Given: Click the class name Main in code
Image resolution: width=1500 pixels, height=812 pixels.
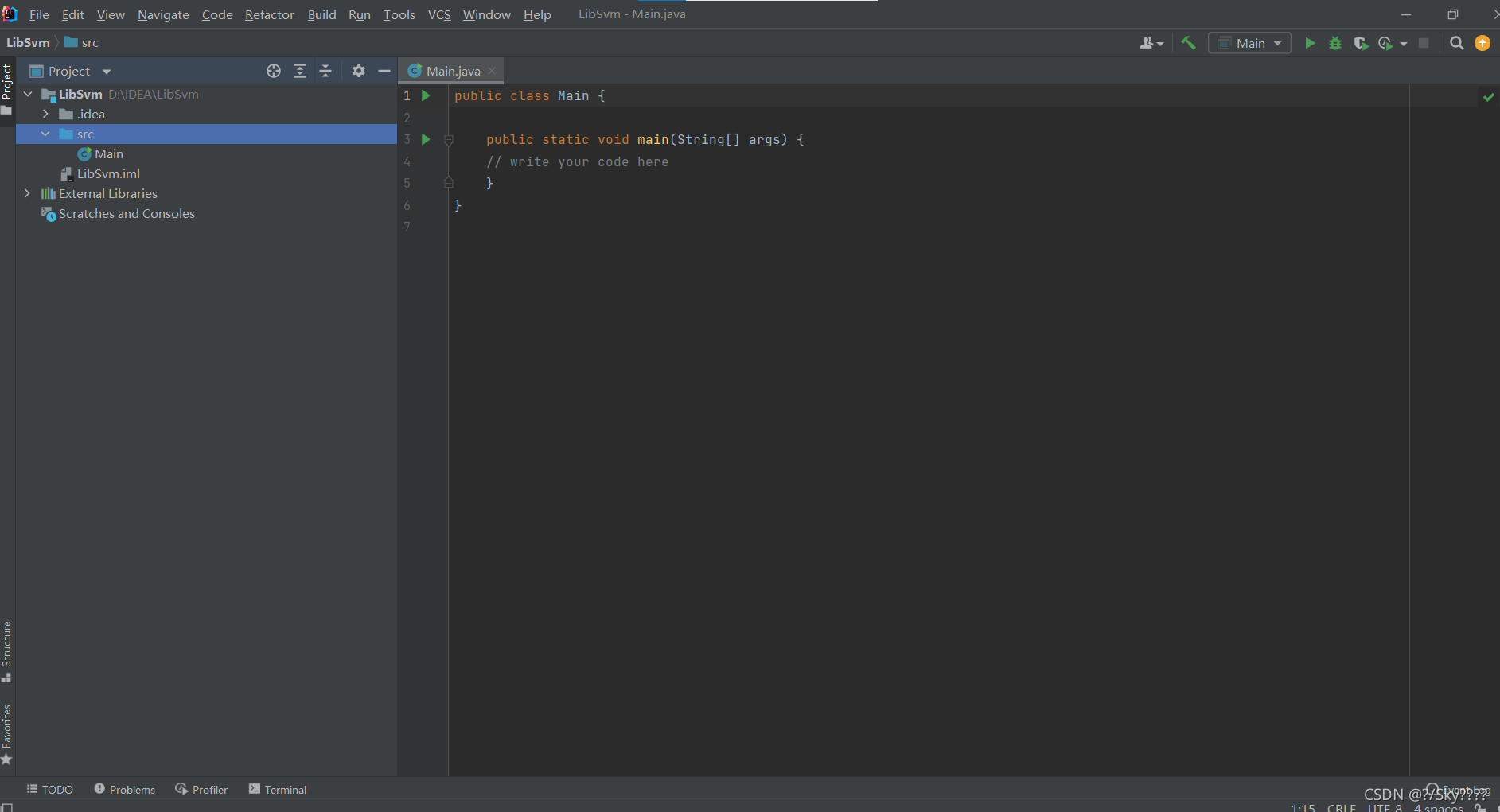Looking at the screenshot, I should (x=573, y=95).
